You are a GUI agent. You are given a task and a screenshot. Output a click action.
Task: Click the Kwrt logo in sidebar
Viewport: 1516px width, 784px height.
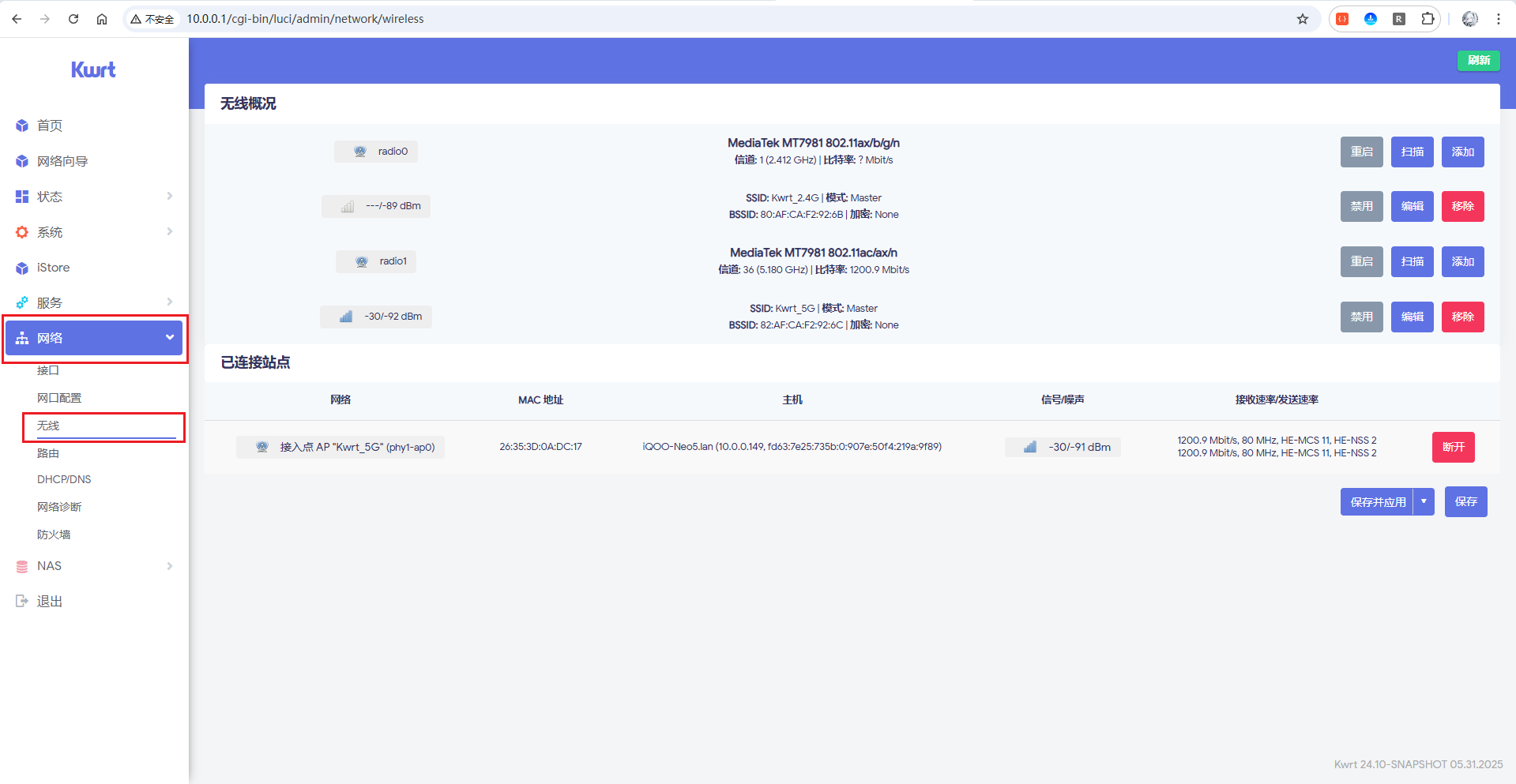tap(93, 69)
